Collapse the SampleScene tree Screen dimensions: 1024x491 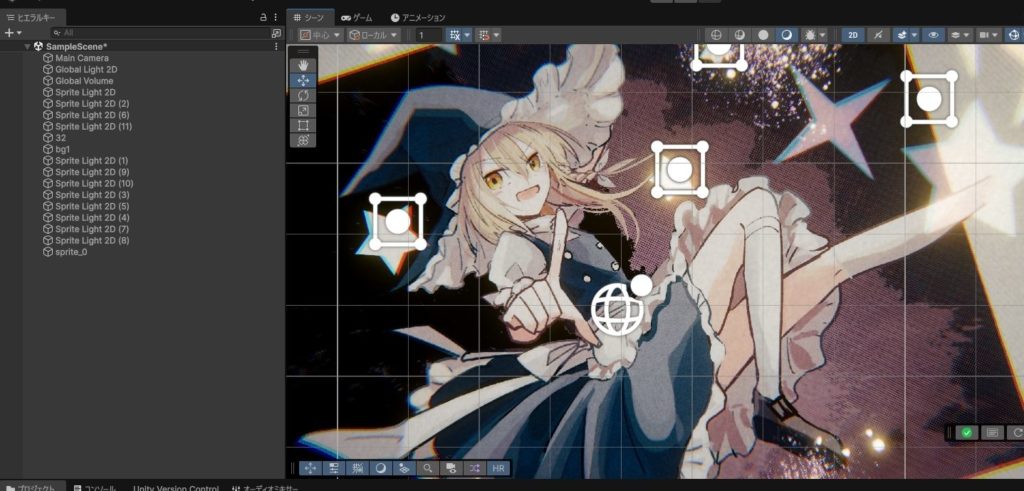pos(28,46)
